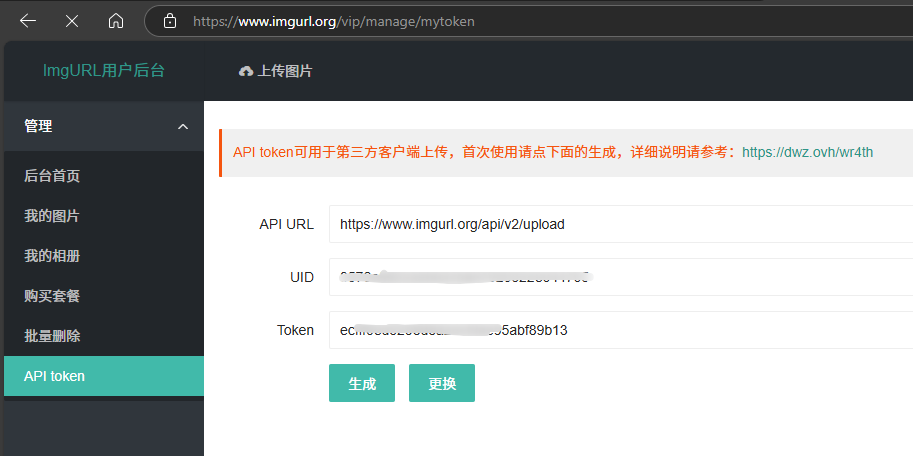913x456 pixels.
Task: Select the API token sidebar item
Action: [104, 376]
